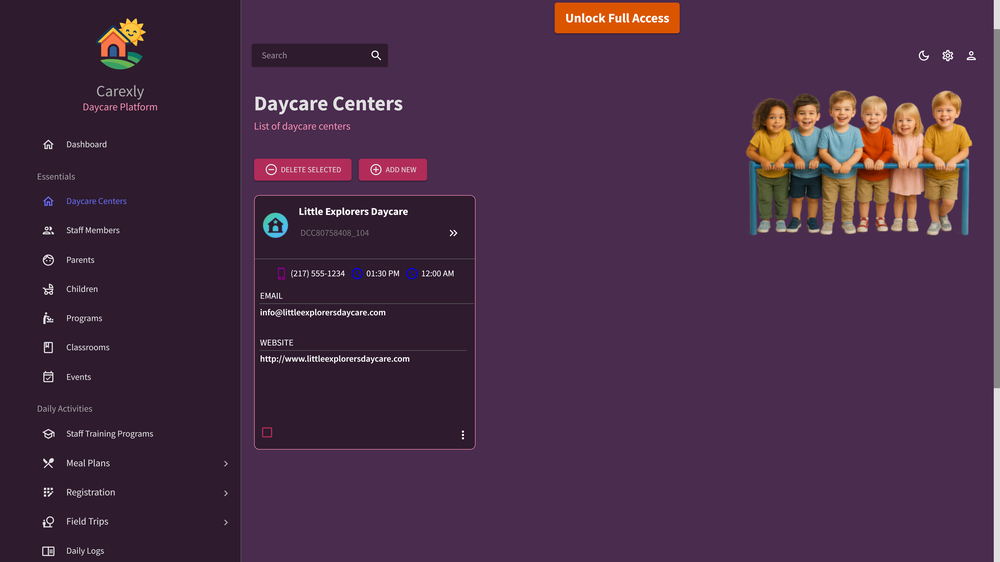Click the Unlock Full Access button
This screenshot has width=1000, height=562.
(617, 18)
